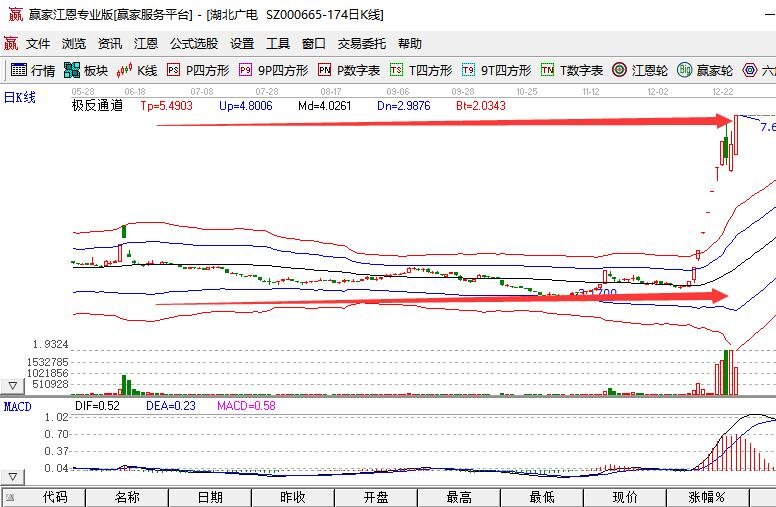This screenshot has height=507, width=776.
Task: Click the 最高 column header
Action: 459,497
